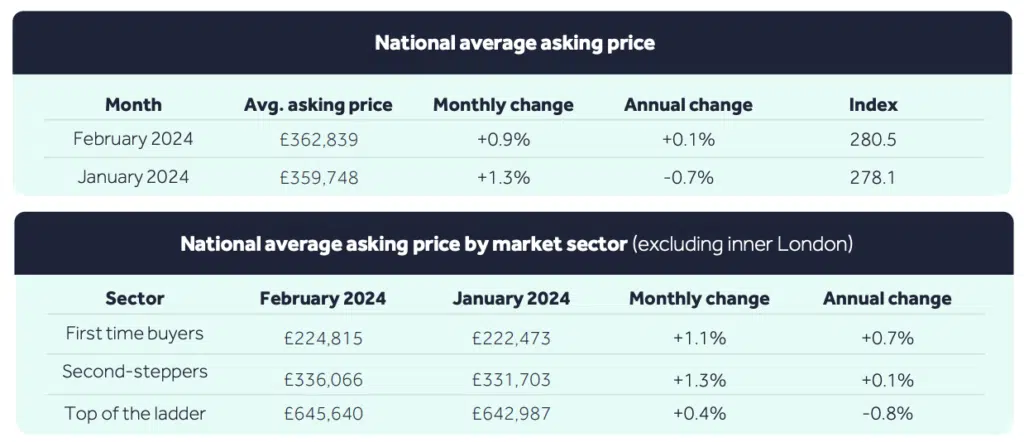Select the -0.7% annual change value
The height and width of the screenshot is (442, 1024).
(x=687, y=177)
